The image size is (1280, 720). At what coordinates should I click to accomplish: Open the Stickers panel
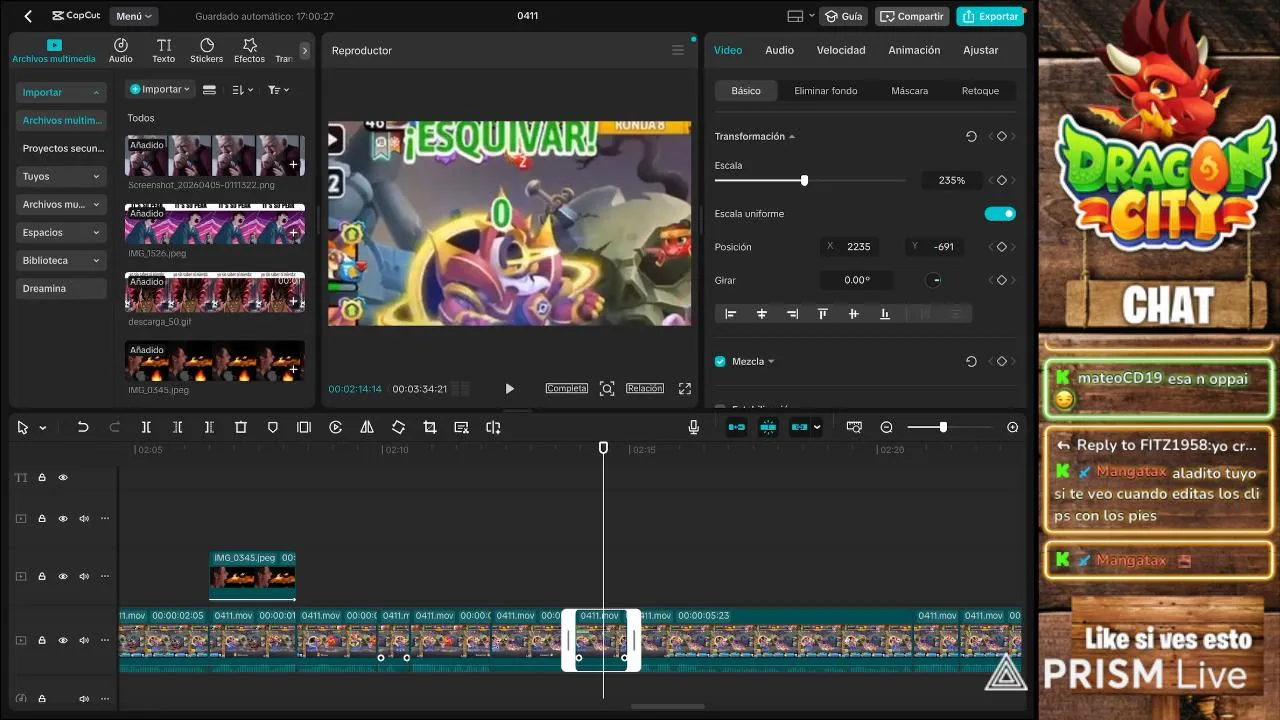pyautogui.click(x=207, y=51)
